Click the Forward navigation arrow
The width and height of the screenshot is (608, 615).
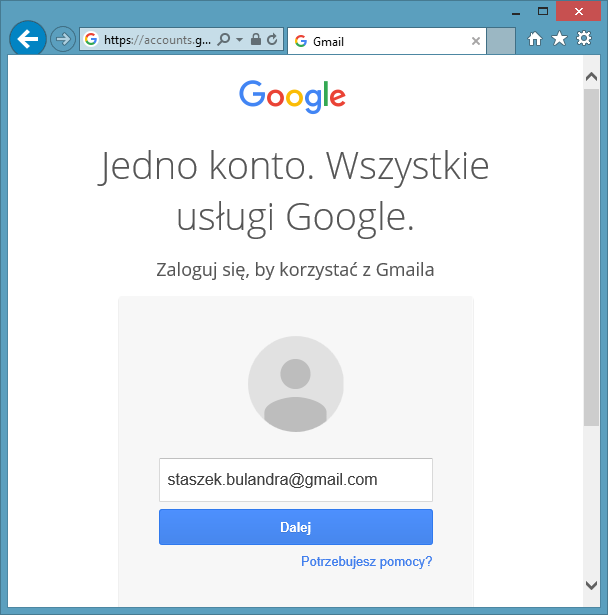click(x=63, y=39)
